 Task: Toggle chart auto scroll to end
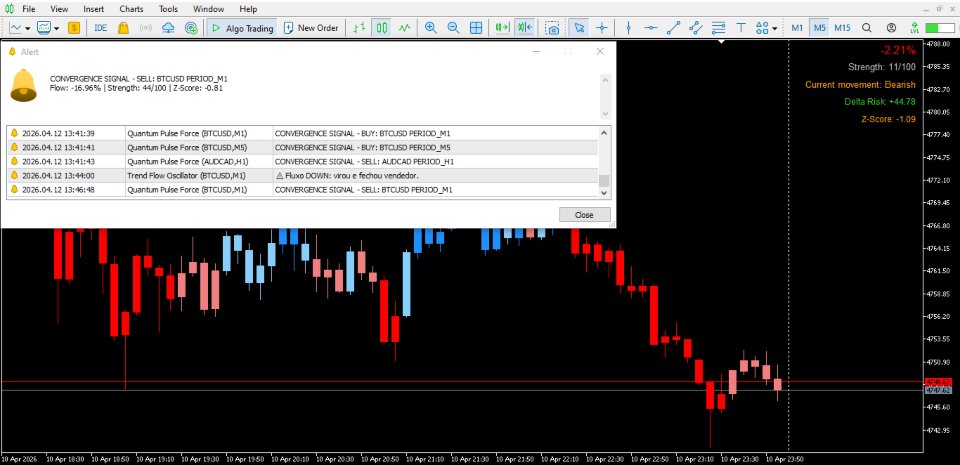502,28
